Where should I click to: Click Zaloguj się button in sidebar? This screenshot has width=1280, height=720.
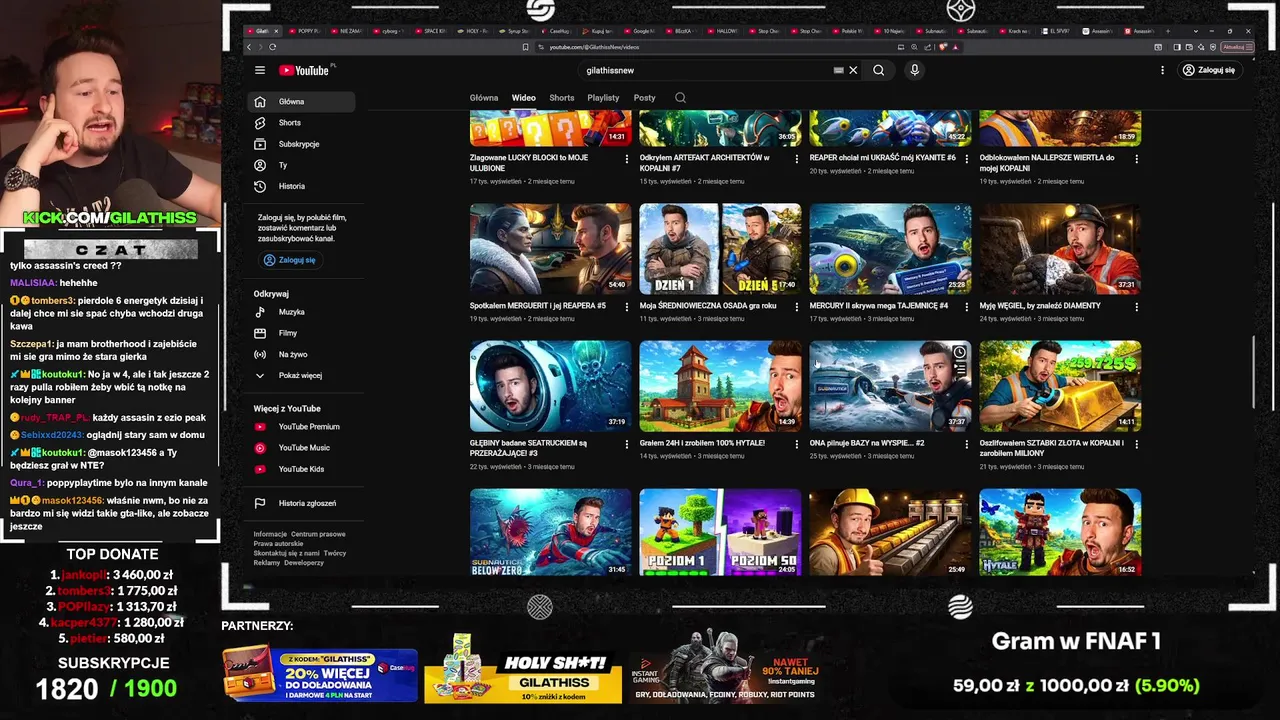pos(290,260)
